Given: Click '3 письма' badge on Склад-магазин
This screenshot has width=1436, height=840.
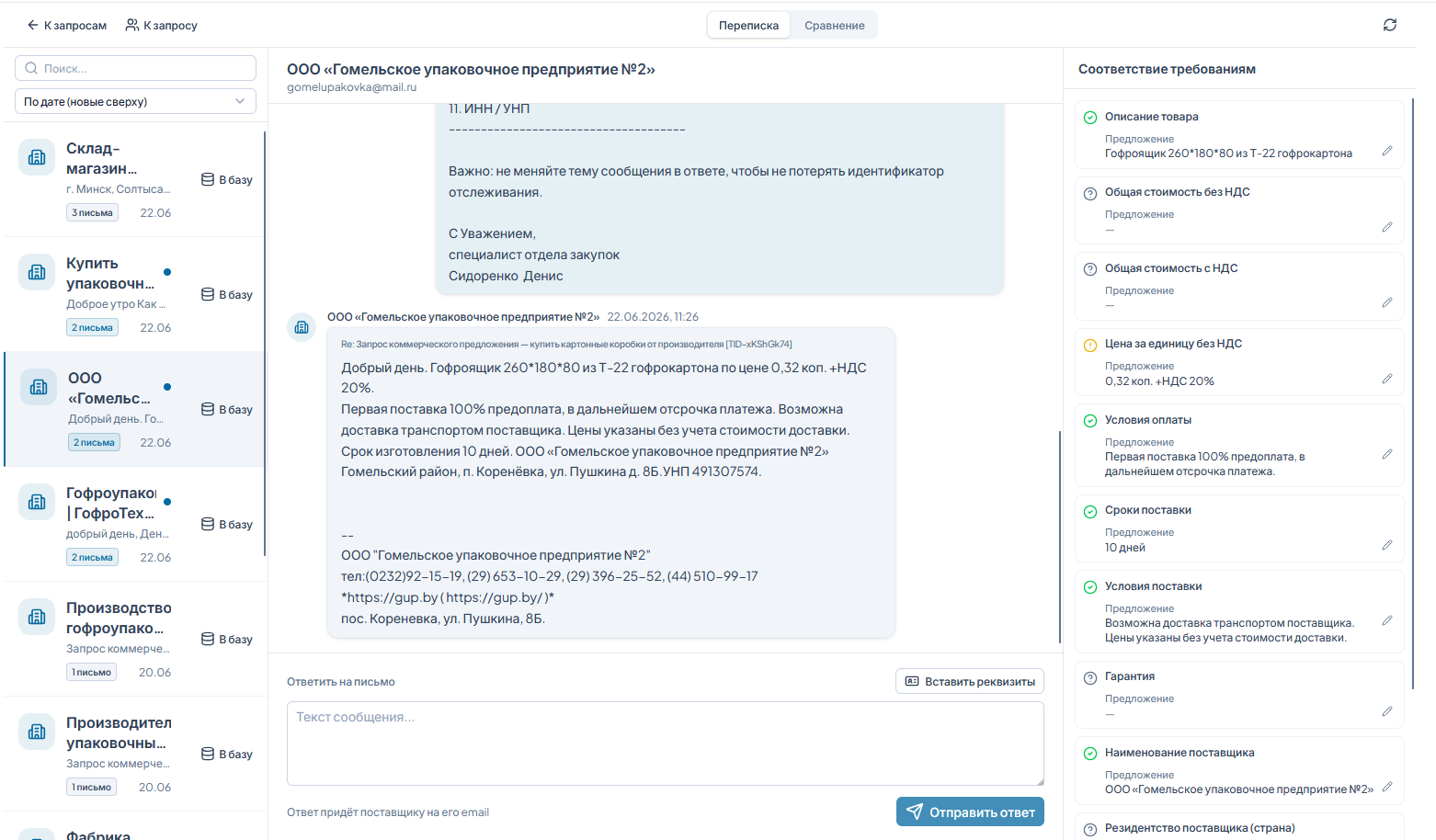Looking at the screenshot, I should (x=92, y=212).
